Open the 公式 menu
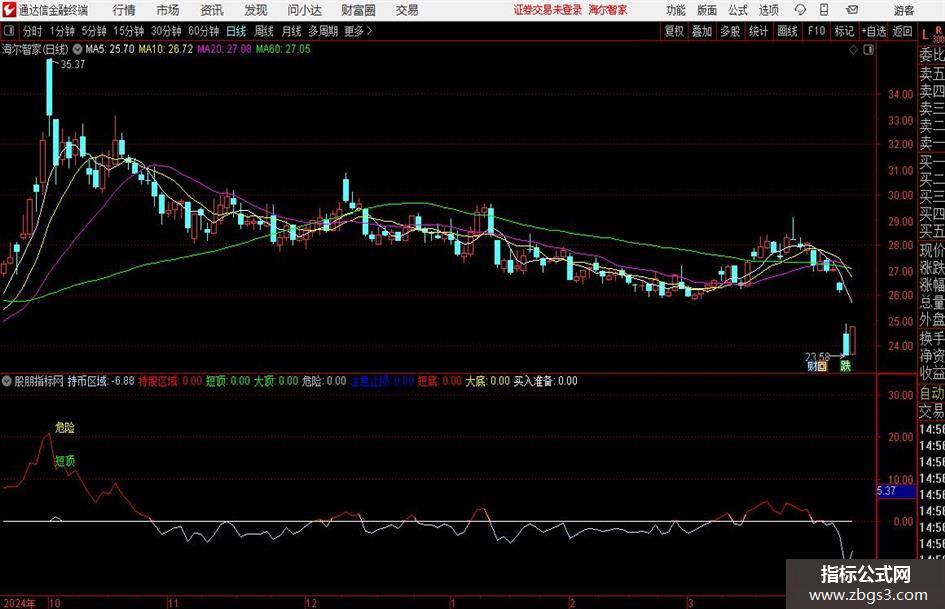The height and width of the screenshot is (609, 945). (x=737, y=10)
